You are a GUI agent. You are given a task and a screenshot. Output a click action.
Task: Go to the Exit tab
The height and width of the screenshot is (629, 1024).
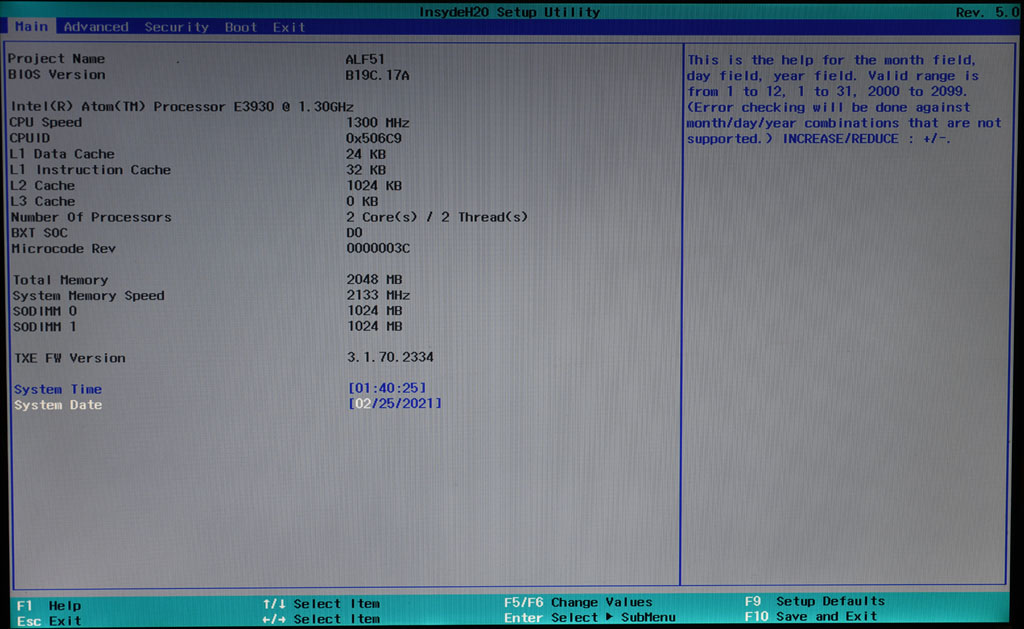click(x=289, y=27)
